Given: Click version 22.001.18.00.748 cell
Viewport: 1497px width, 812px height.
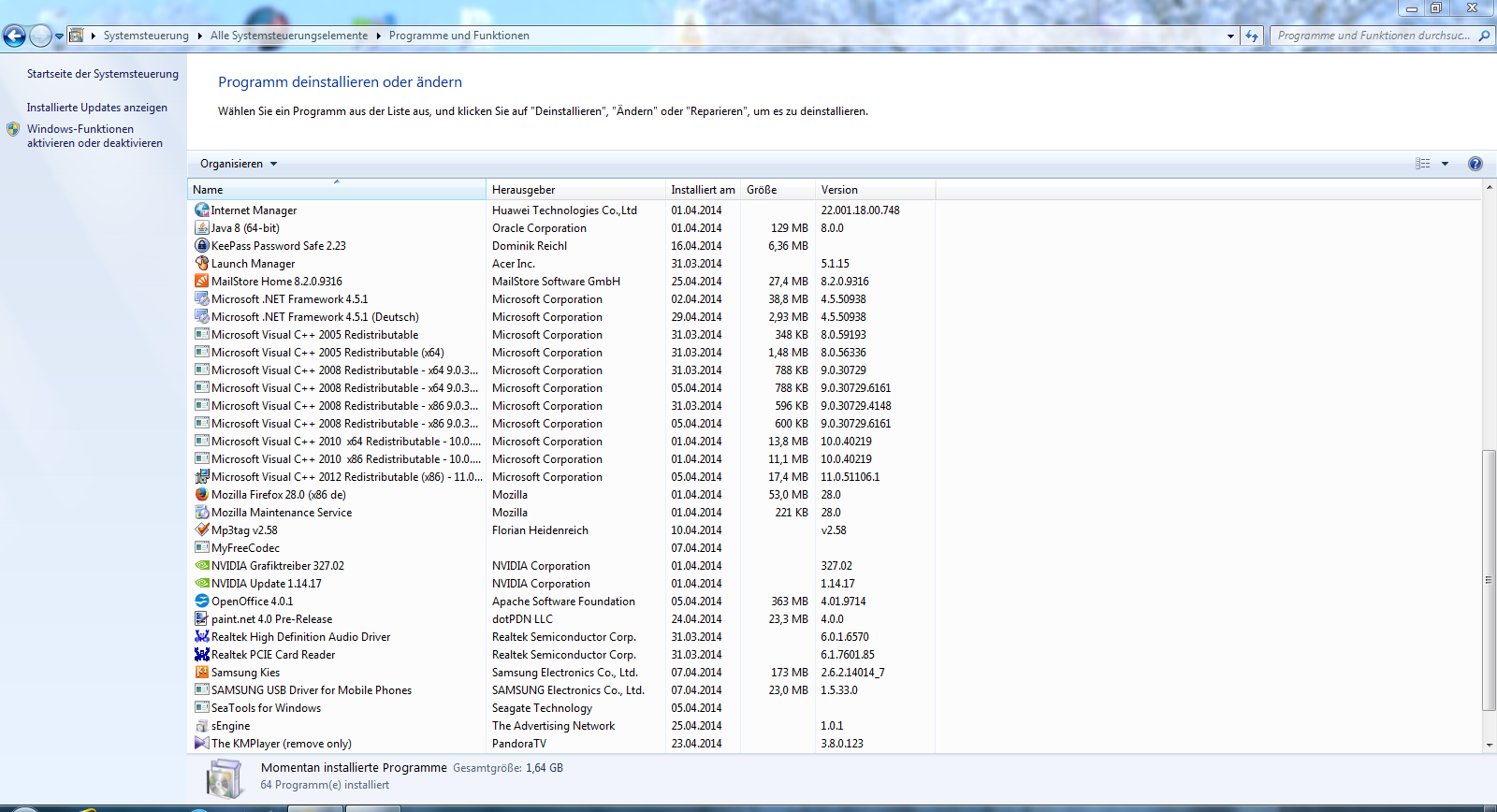Looking at the screenshot, I should pyautogui.click(x=860, y=210).
